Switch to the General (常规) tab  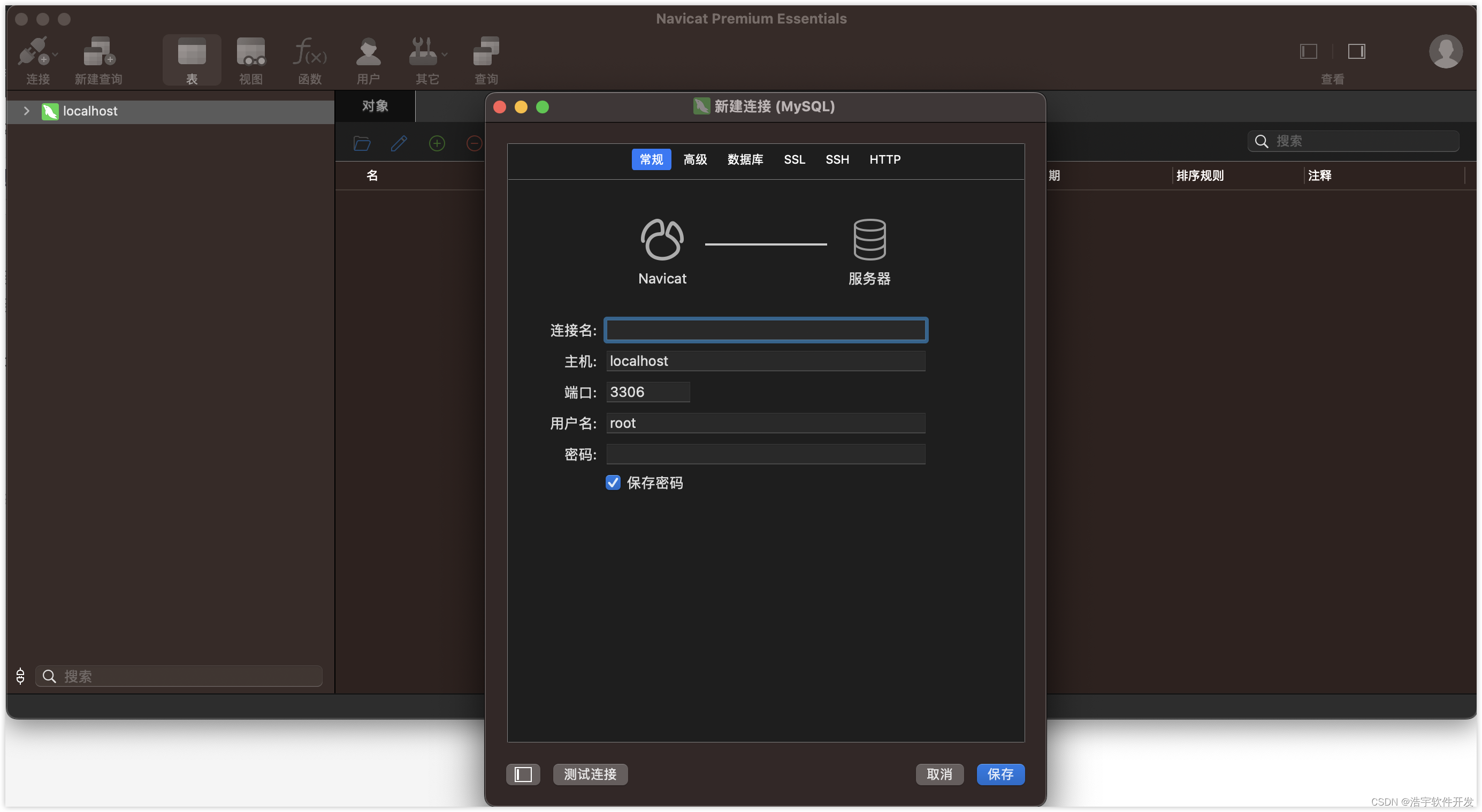coord(651,159)
